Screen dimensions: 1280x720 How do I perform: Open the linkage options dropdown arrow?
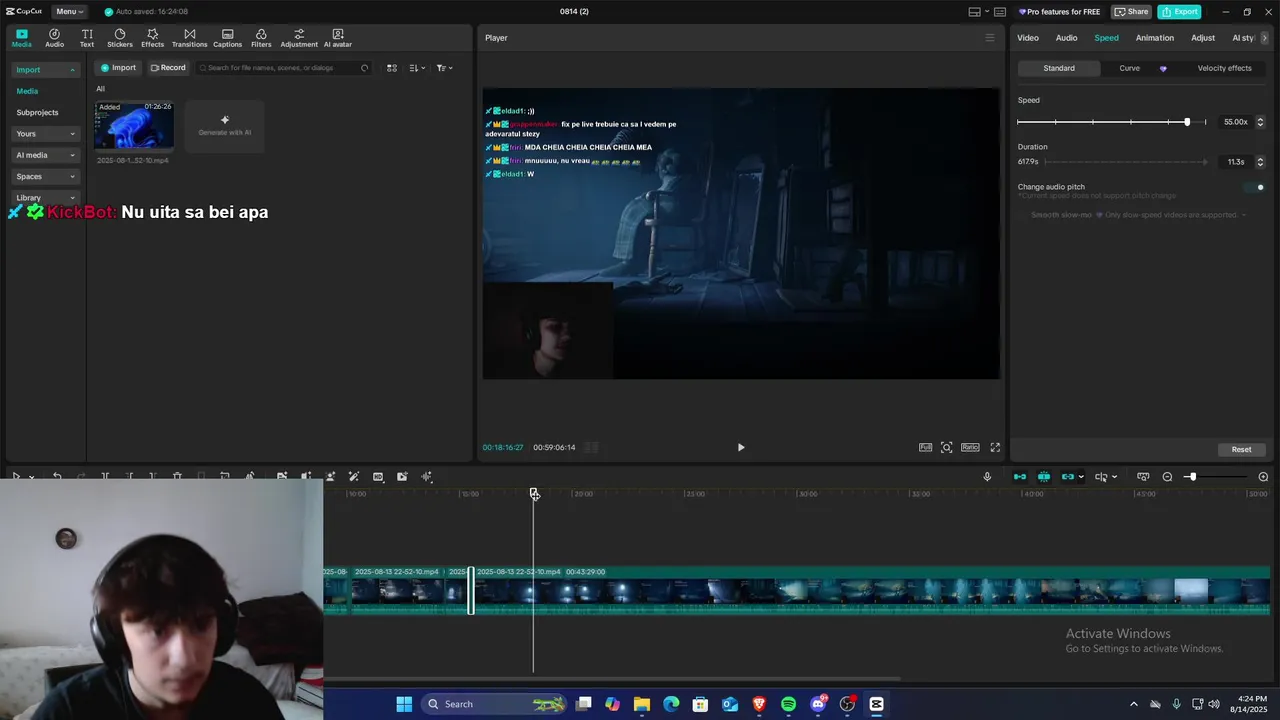pyautogui.click(x=1081, y=477)
